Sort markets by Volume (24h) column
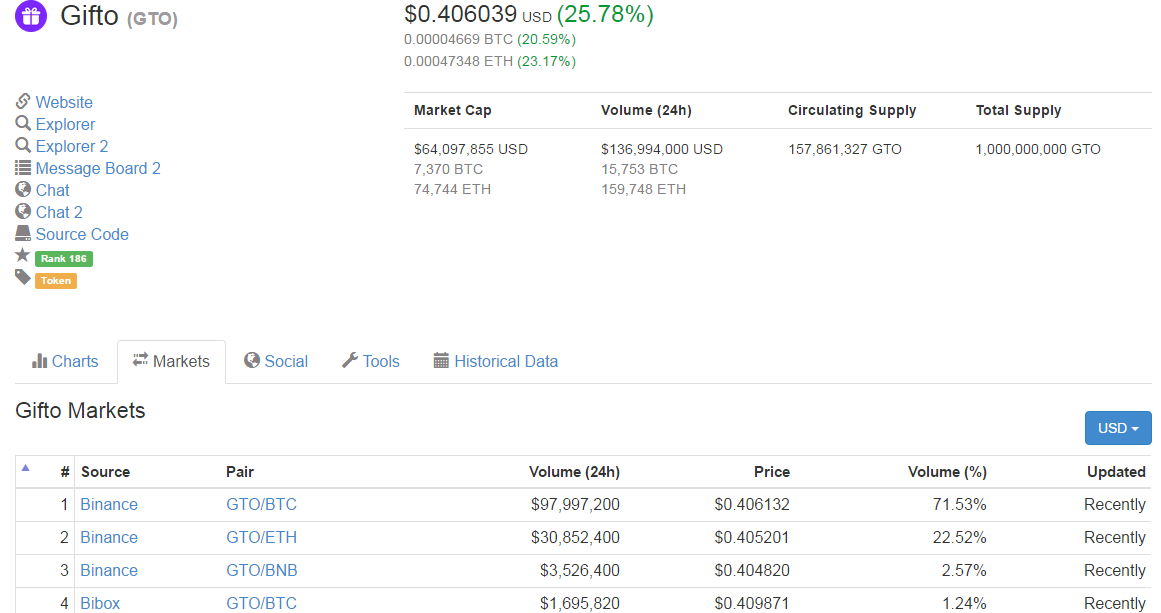This screenshot has height=613, width=1161. tap(575, 472)
